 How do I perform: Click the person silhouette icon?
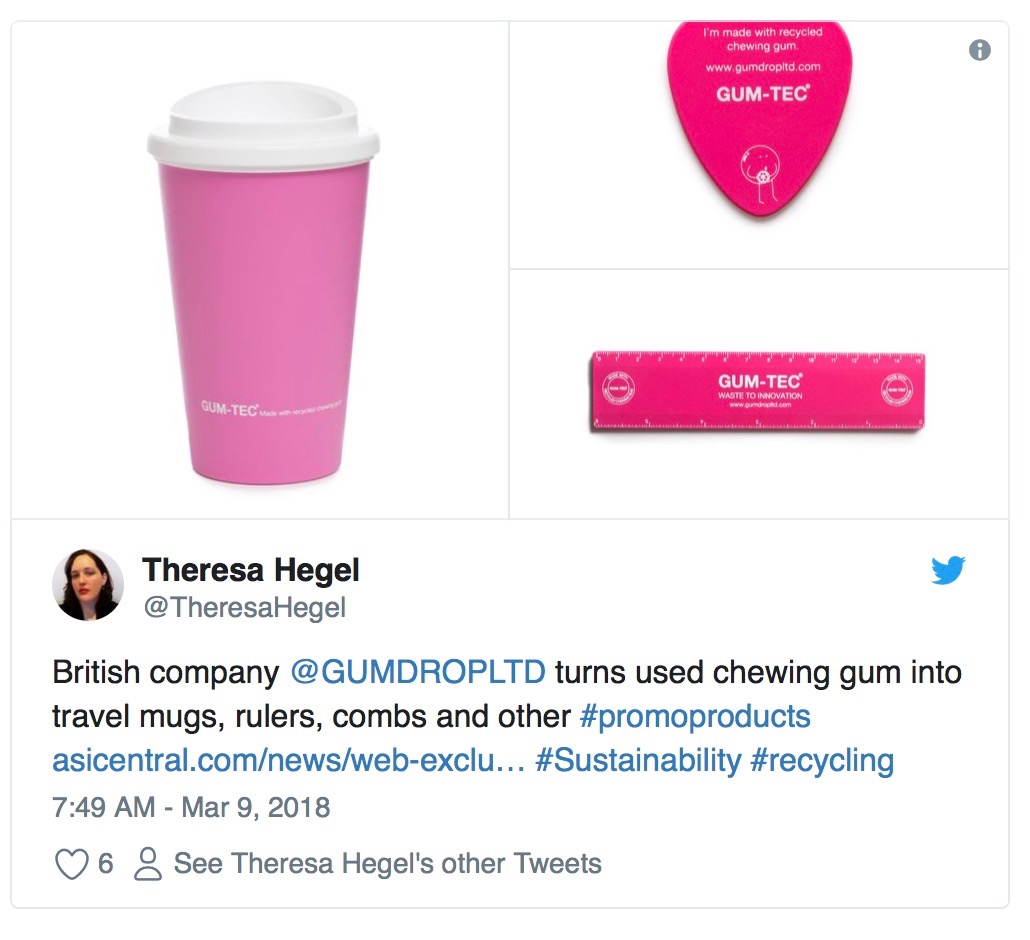point(148,864)
